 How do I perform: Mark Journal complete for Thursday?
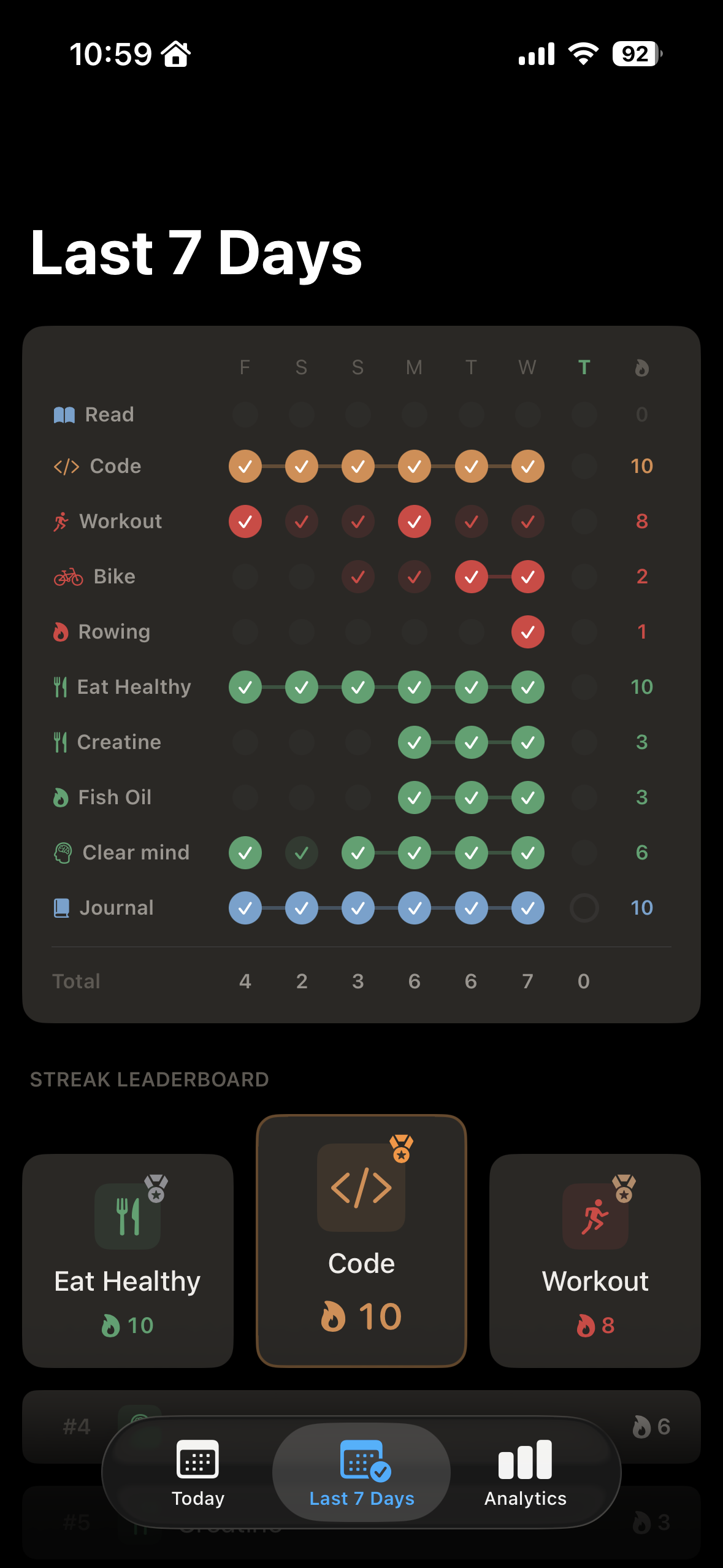(584, 908)
